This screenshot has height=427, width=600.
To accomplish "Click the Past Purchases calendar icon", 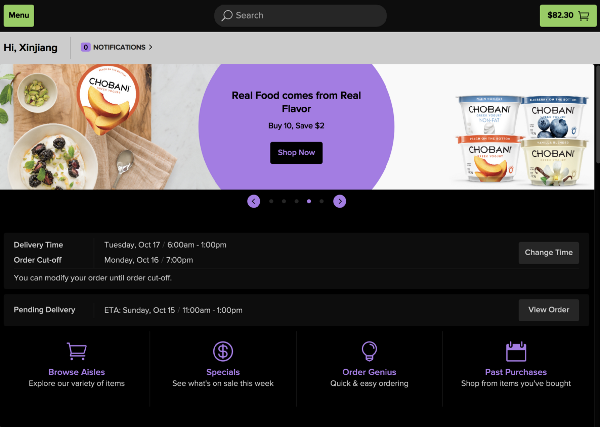I will pyautogui.click(x=516, y=351).
